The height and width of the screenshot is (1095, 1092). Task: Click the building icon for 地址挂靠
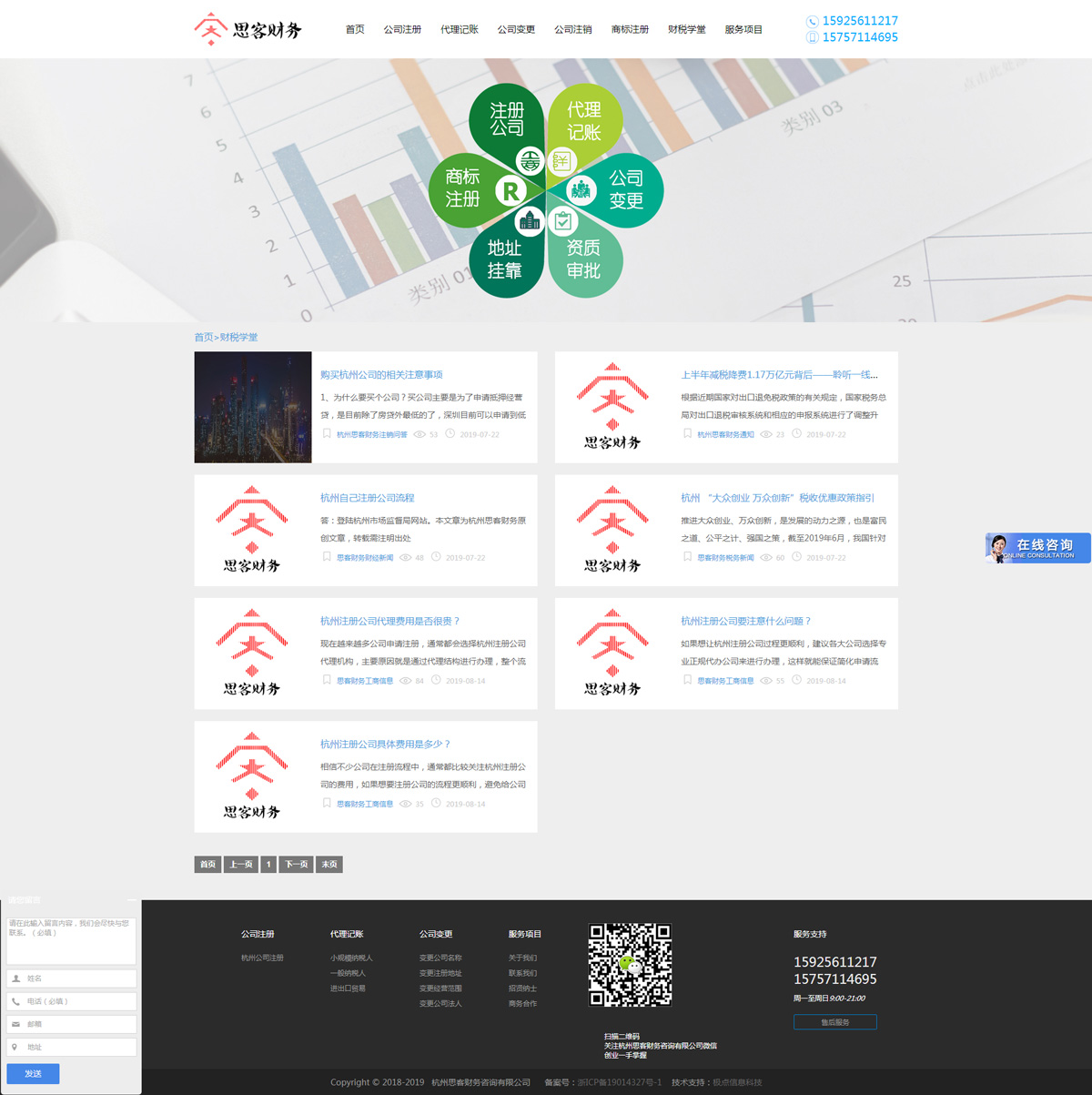coord(529,220)
